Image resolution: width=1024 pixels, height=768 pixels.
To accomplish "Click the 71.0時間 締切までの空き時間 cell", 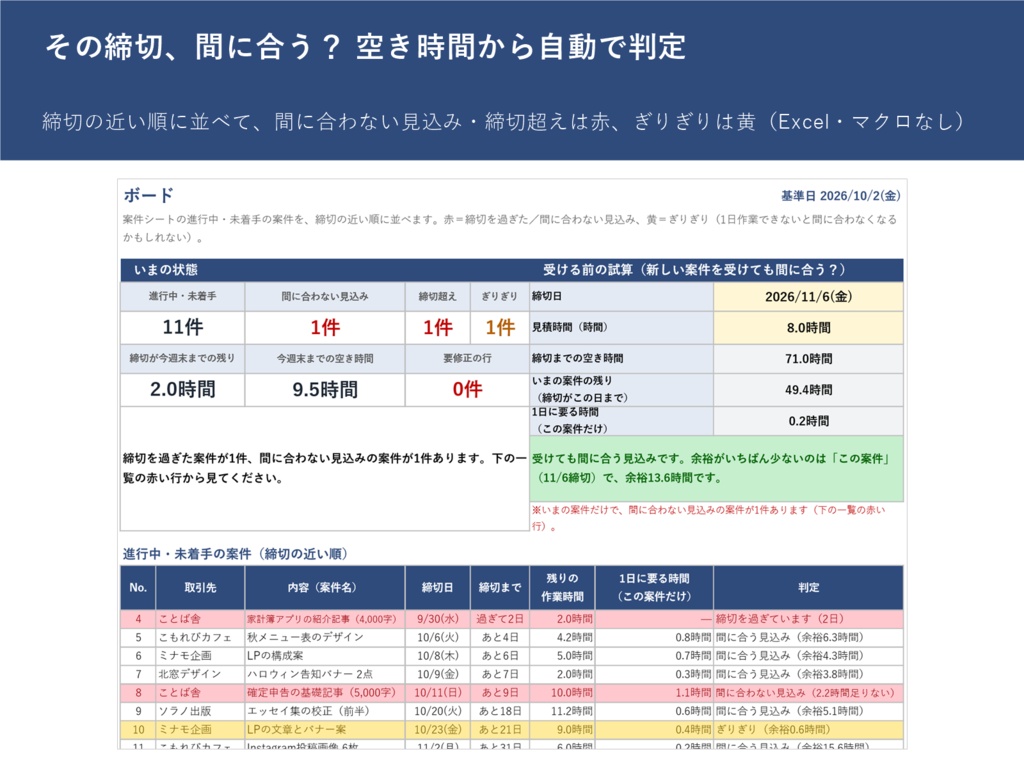I will click(808, 359).
